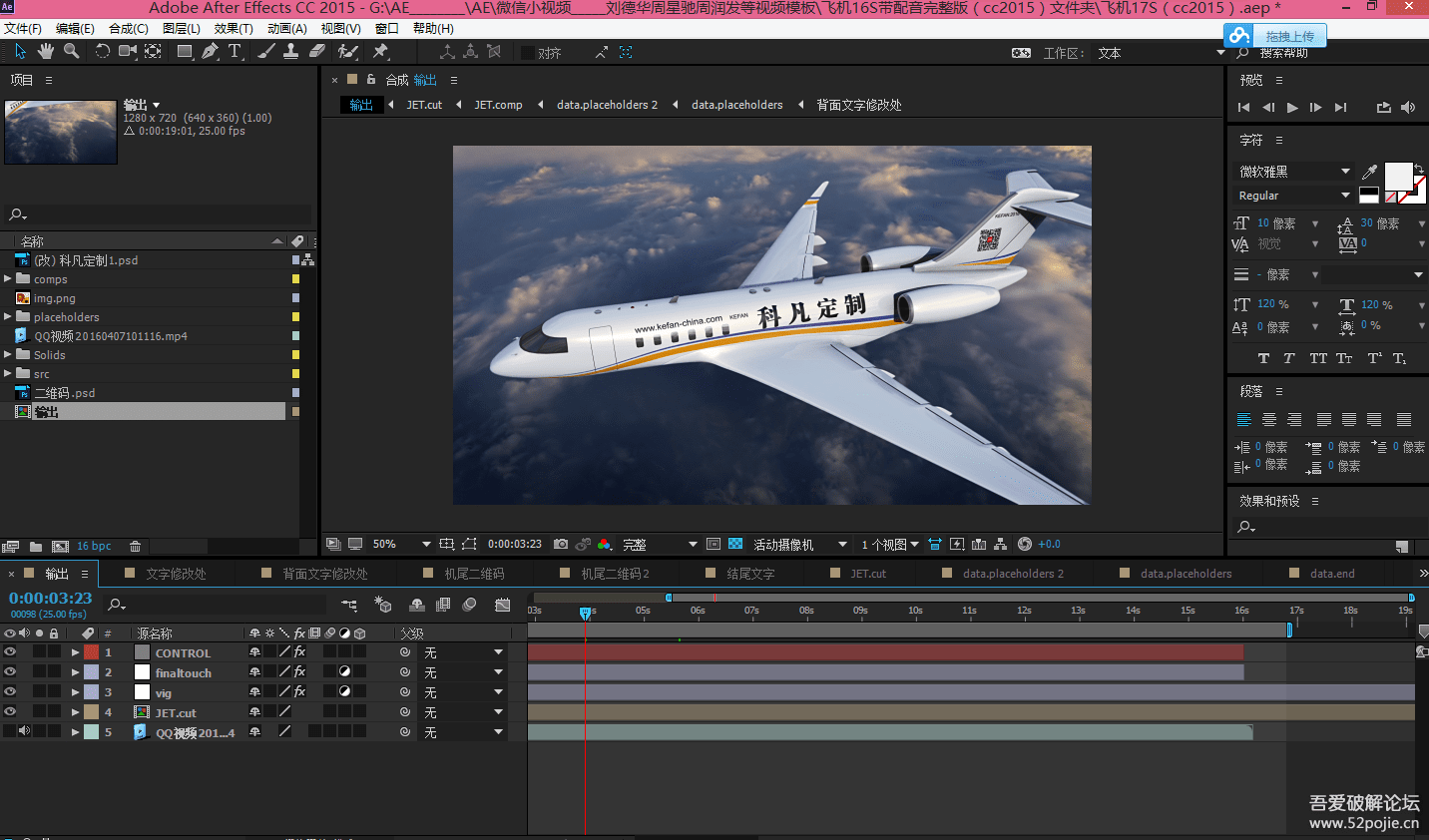Select the Unified Camera tool
1429x840 pixels.
click(128, 51)
